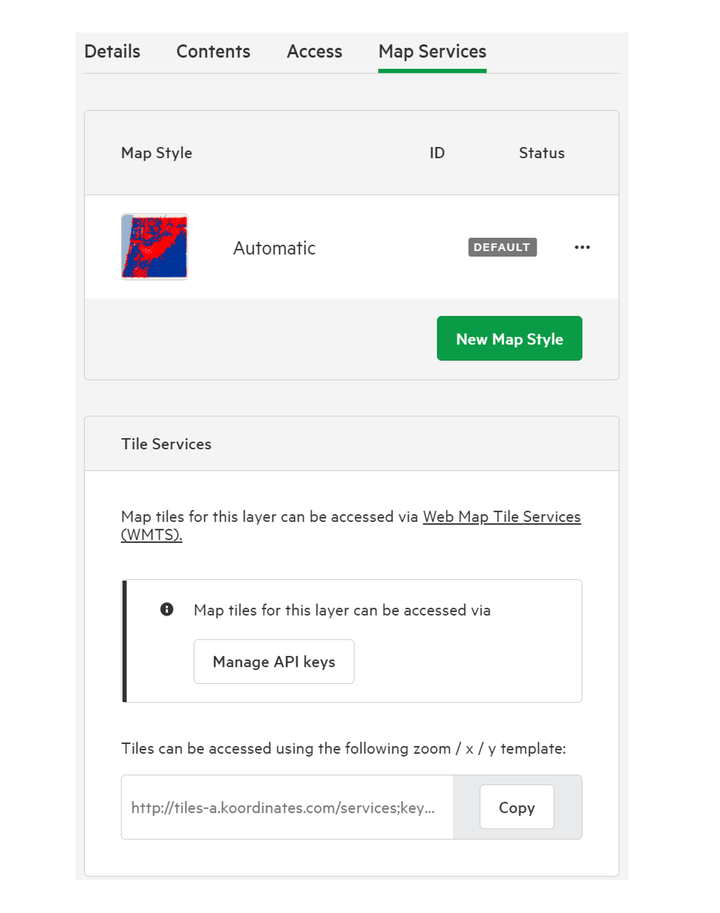Select the Automatic map style thumbnail
This screenshot has width=720, height=913.
pos(154,247)
